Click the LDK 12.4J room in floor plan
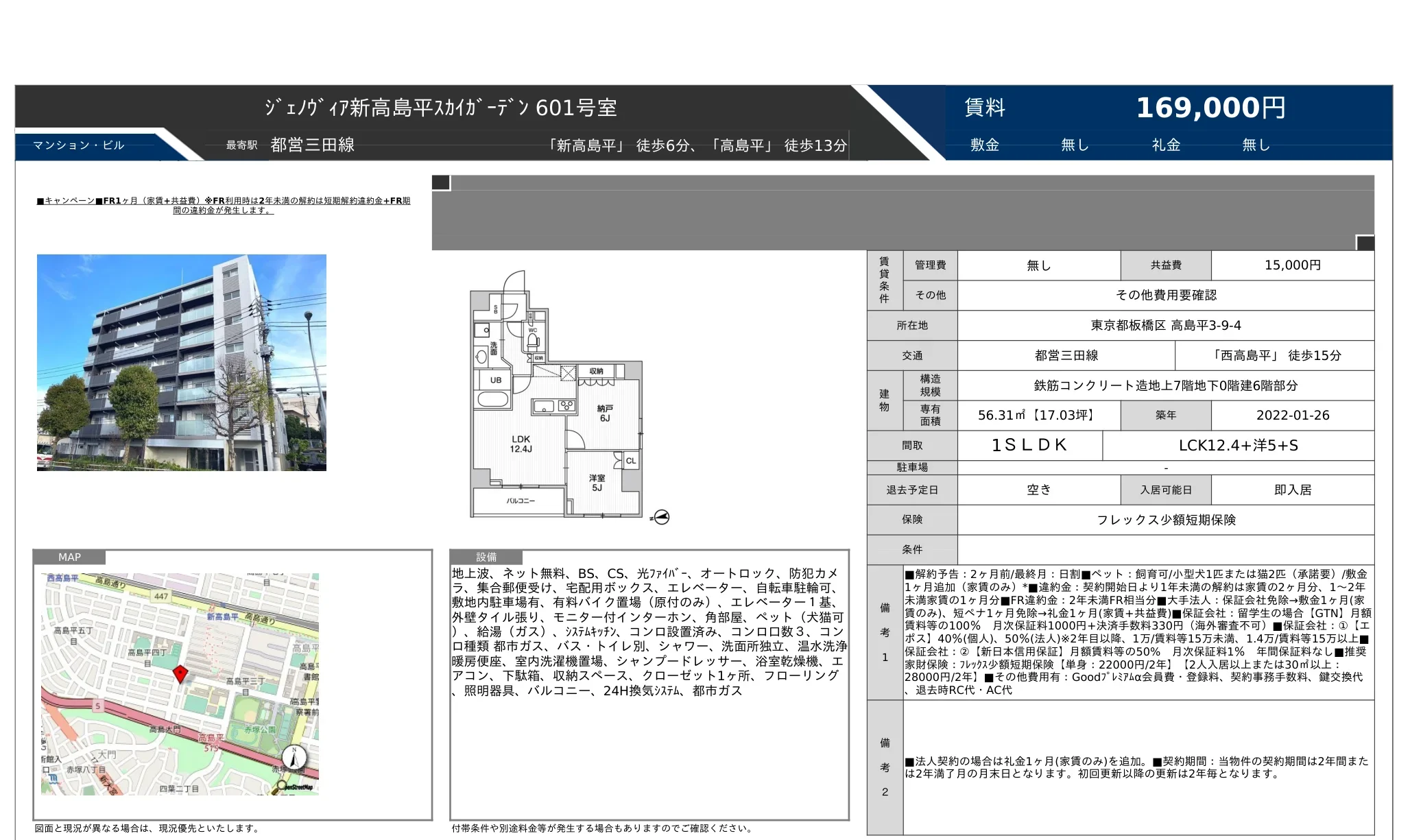 tap(521, 444)
